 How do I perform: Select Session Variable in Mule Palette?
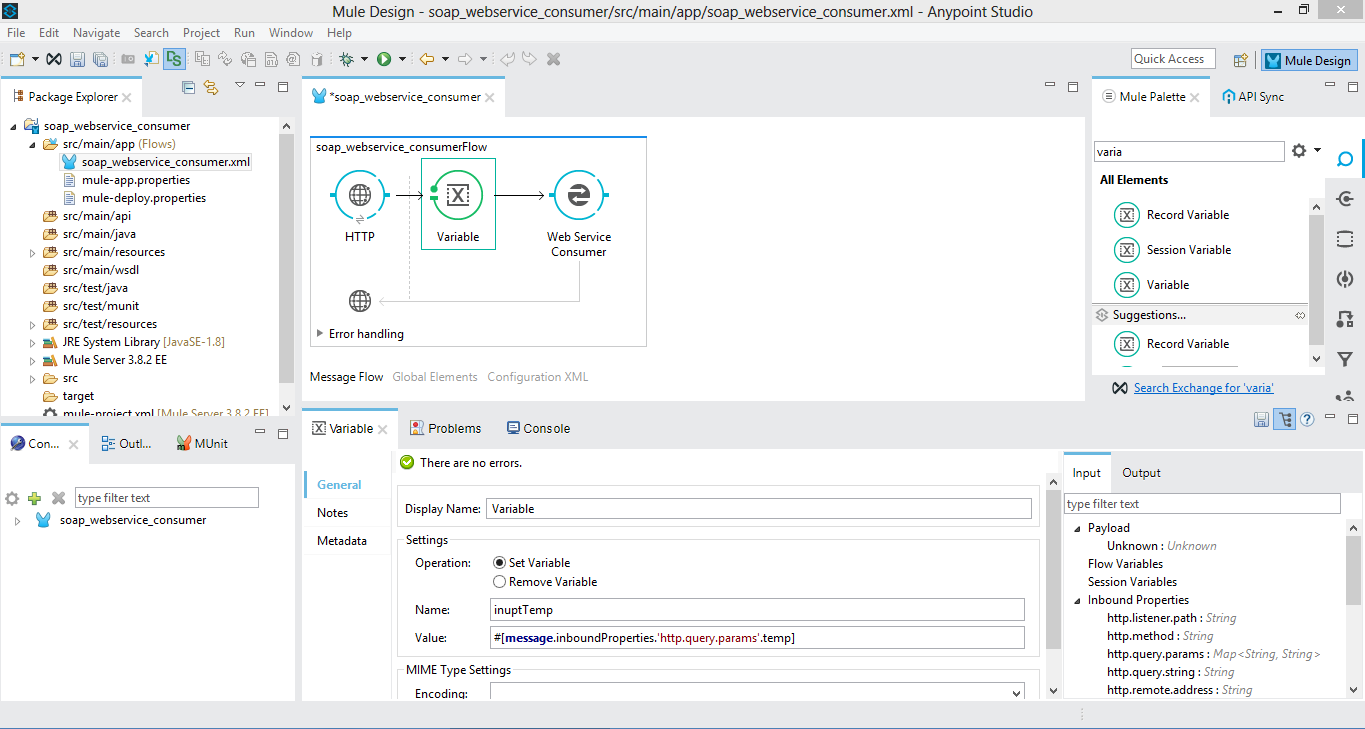click(1188, 250)
